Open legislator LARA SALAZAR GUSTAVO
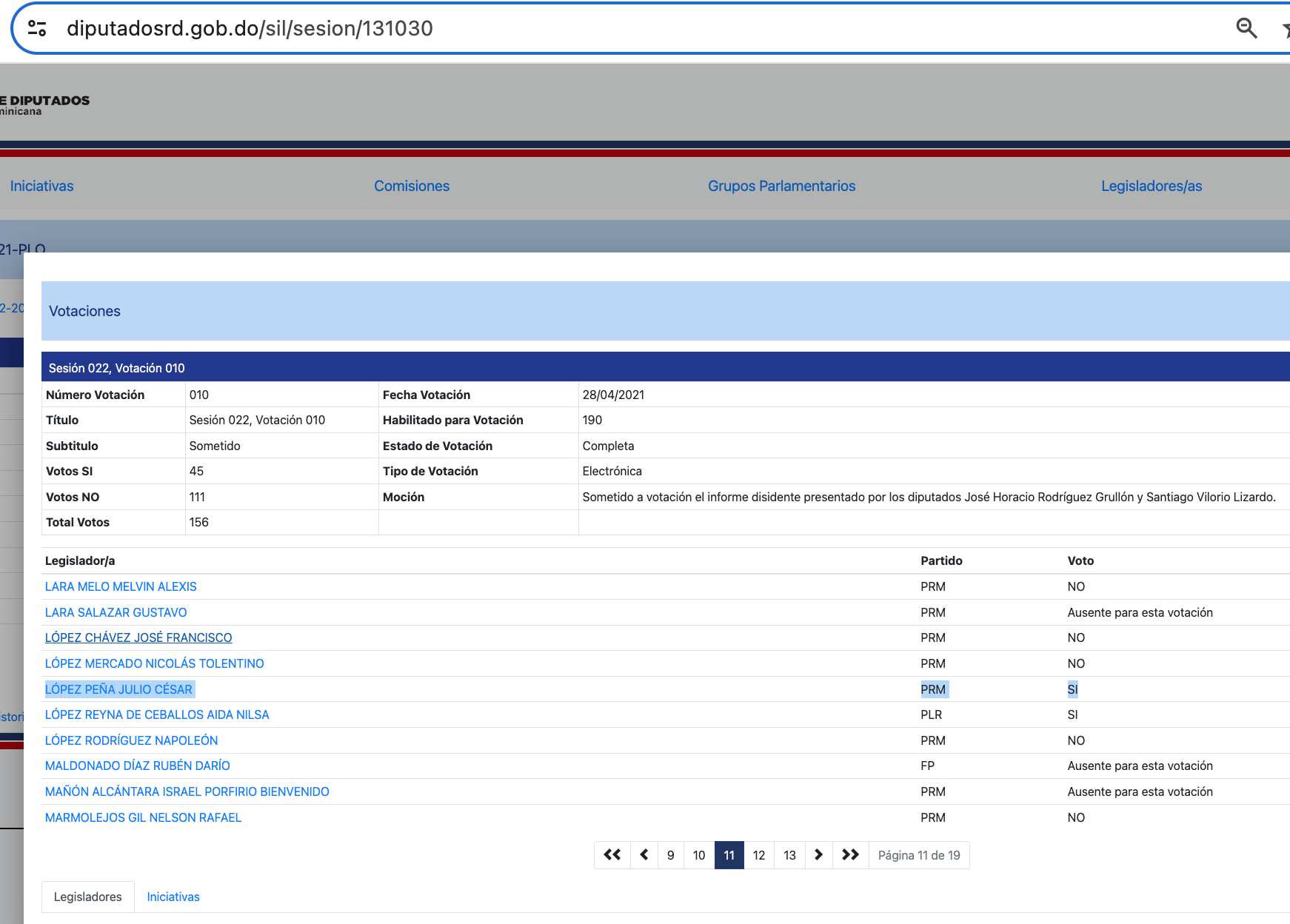Screen dimensions: 1290x924 click(116, 612)
